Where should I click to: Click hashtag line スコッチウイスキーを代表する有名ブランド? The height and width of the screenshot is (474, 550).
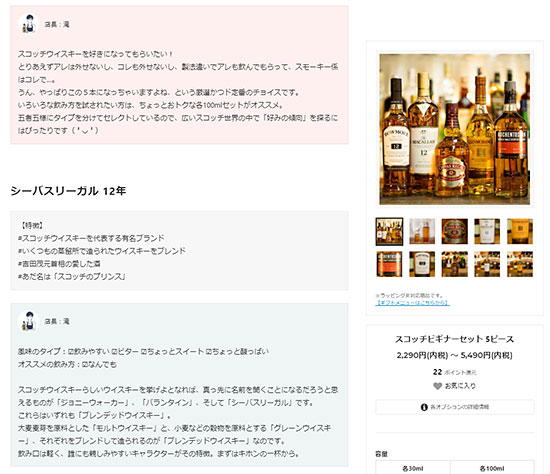click(x=91, y=238)
